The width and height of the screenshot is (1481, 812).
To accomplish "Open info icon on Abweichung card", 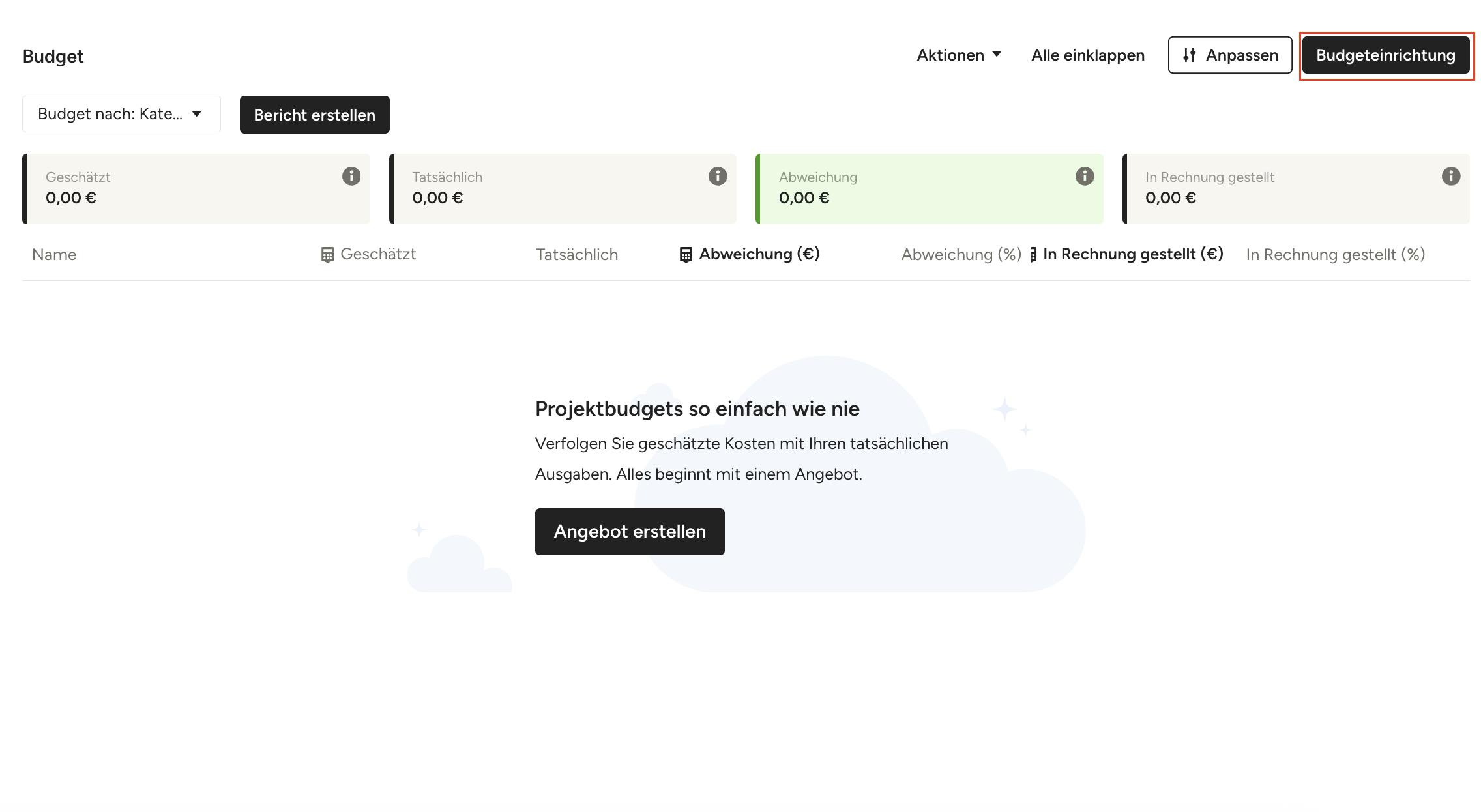I will coord(1085,176).
